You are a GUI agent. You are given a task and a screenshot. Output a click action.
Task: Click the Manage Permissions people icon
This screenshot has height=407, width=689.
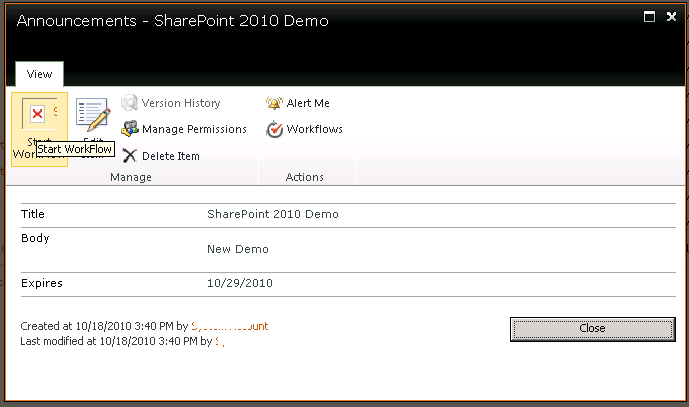[x=129, y=129]
